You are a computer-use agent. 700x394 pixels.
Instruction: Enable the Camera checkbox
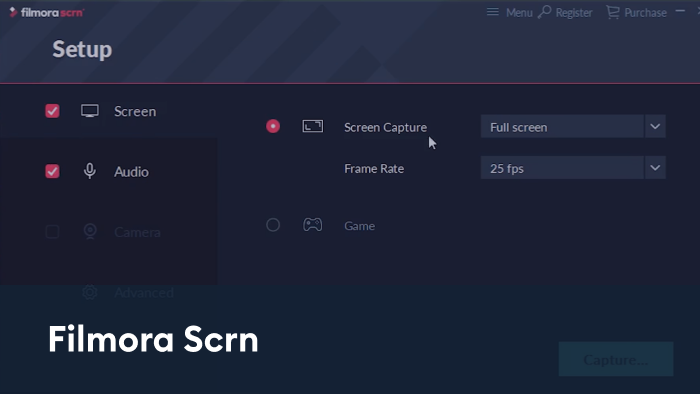[x=52, y=232]
